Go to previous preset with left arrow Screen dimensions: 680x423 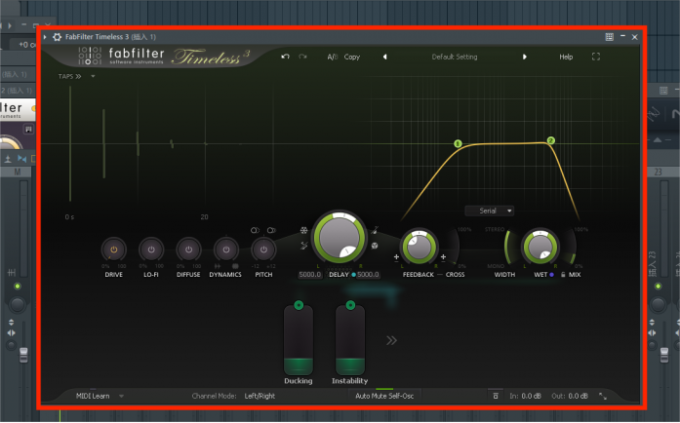(x=385, y=57)
